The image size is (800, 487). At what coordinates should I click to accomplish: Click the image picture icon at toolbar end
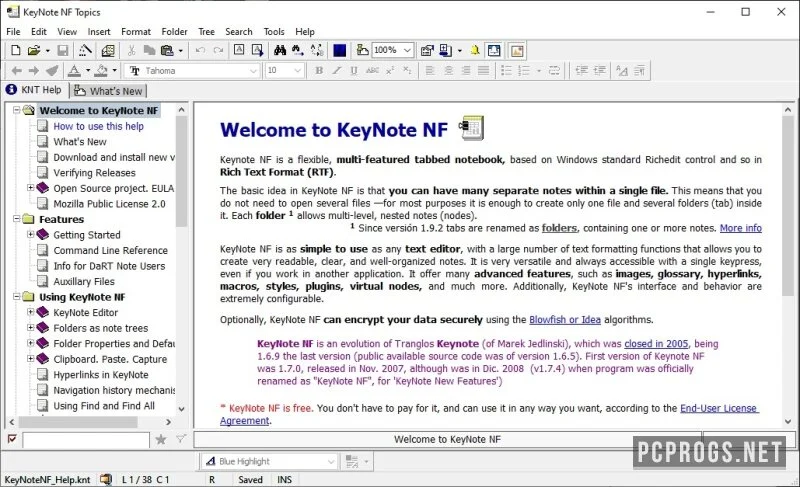[517, 50]
